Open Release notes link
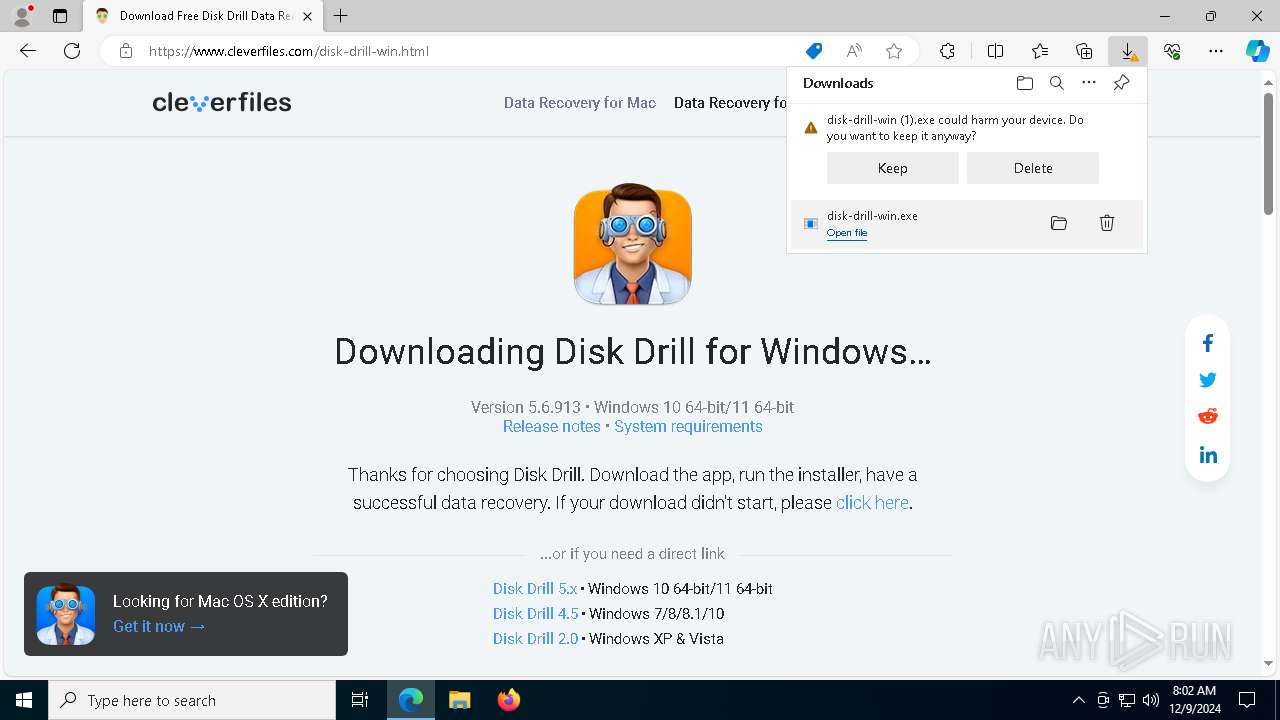The image size is (1280, 720). pos(551,426)
